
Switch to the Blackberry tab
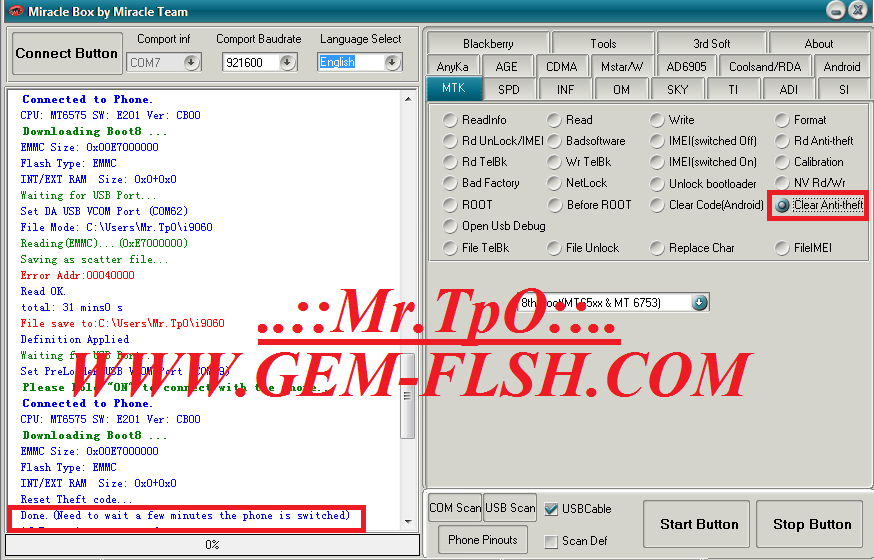click(488, 43)
